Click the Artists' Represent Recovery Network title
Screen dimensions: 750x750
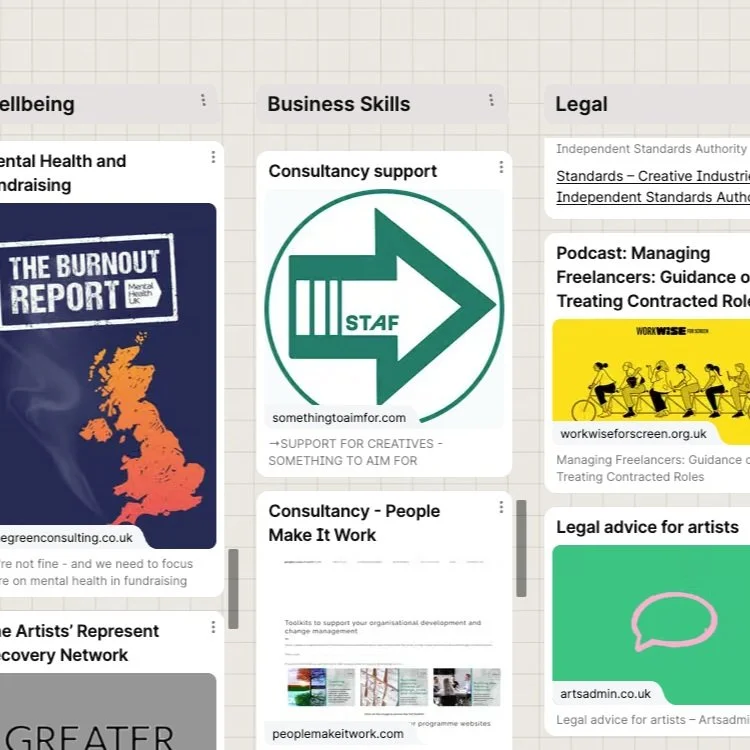[x=79, y=642]
